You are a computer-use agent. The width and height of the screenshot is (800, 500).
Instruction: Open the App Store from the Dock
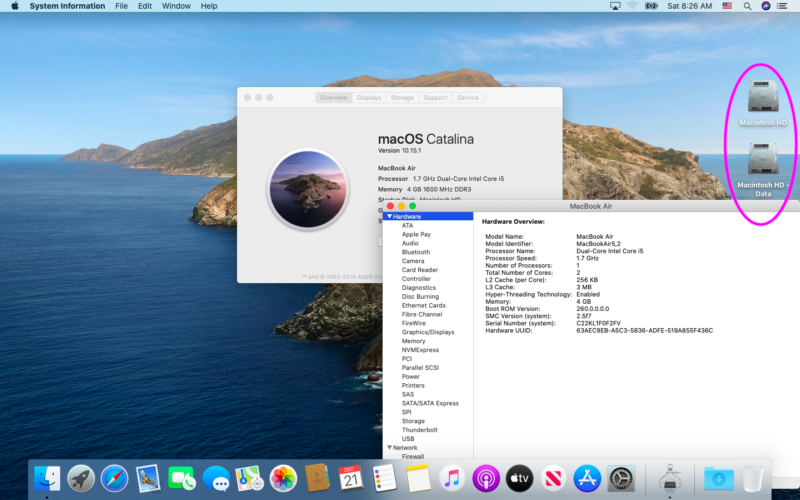587,479
